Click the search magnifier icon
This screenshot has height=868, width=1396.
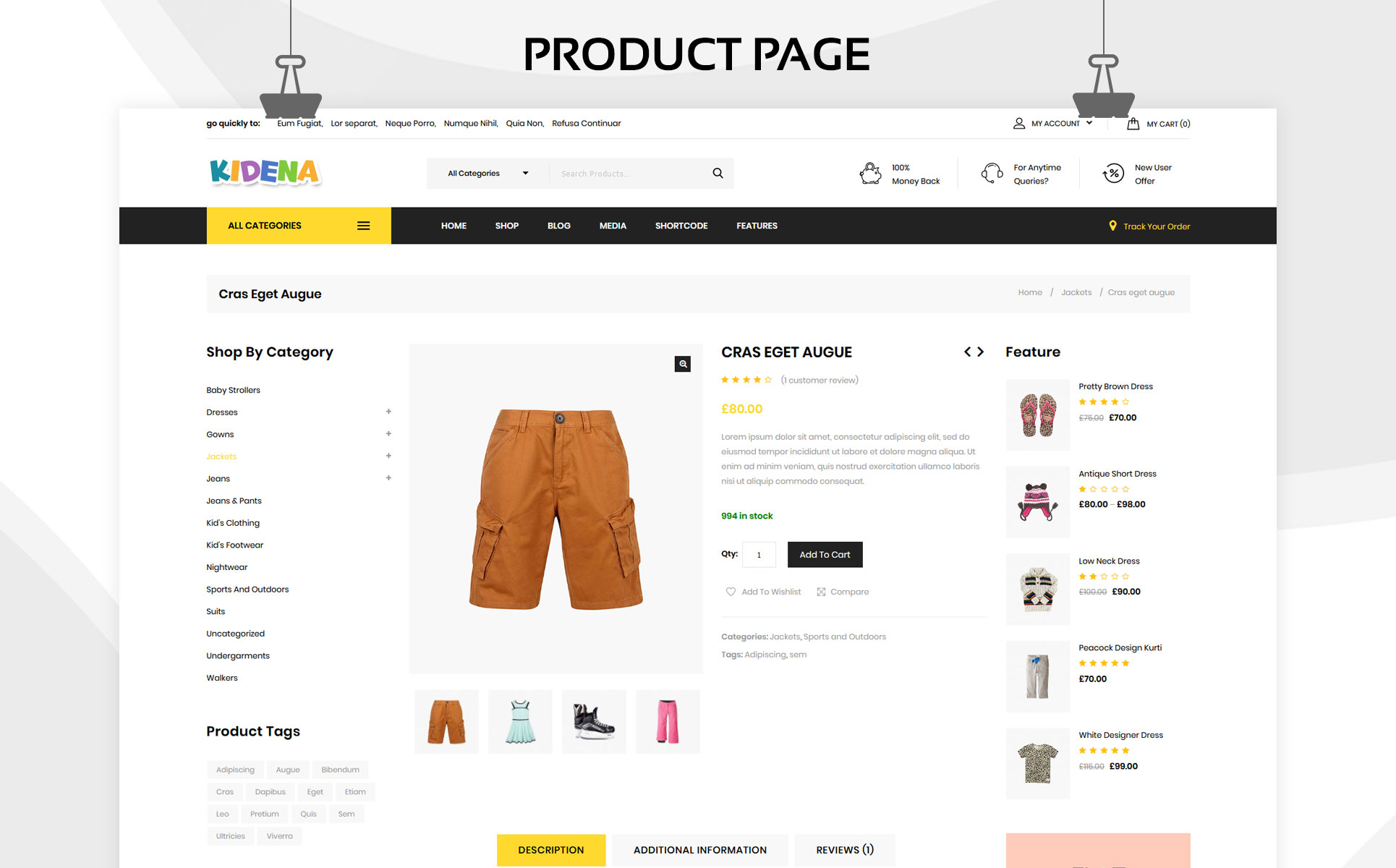tap(718, 173)
